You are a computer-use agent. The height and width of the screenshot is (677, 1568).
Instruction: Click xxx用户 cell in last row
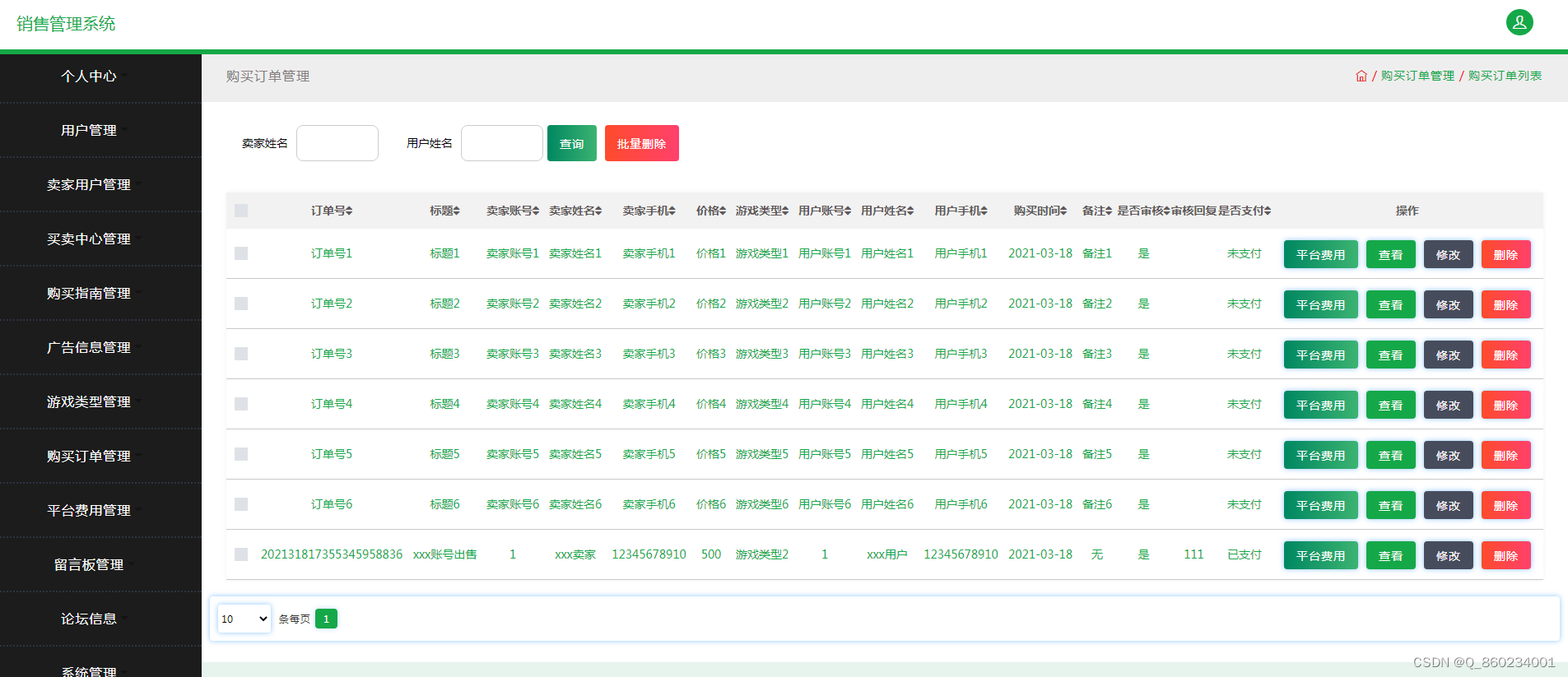click(x=887, y=554)
